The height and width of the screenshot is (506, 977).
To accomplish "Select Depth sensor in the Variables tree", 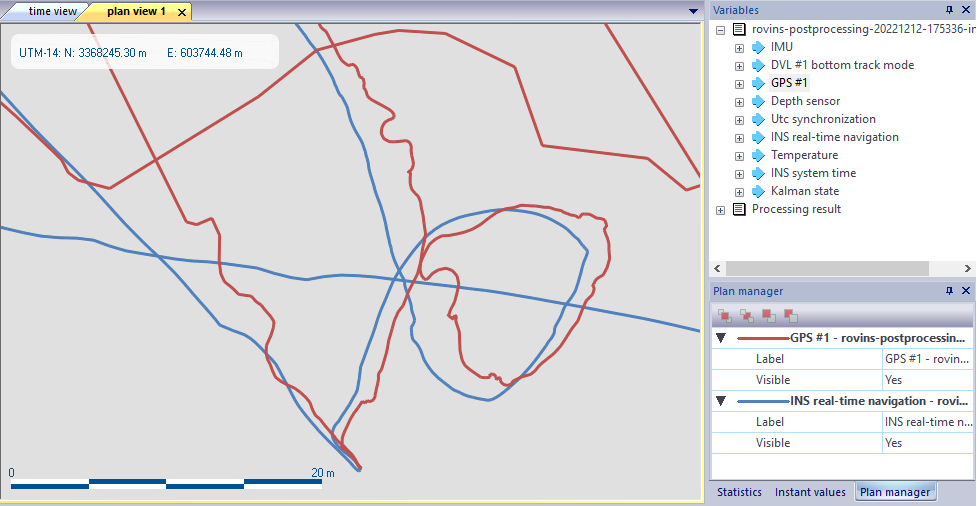I will 805,101.
